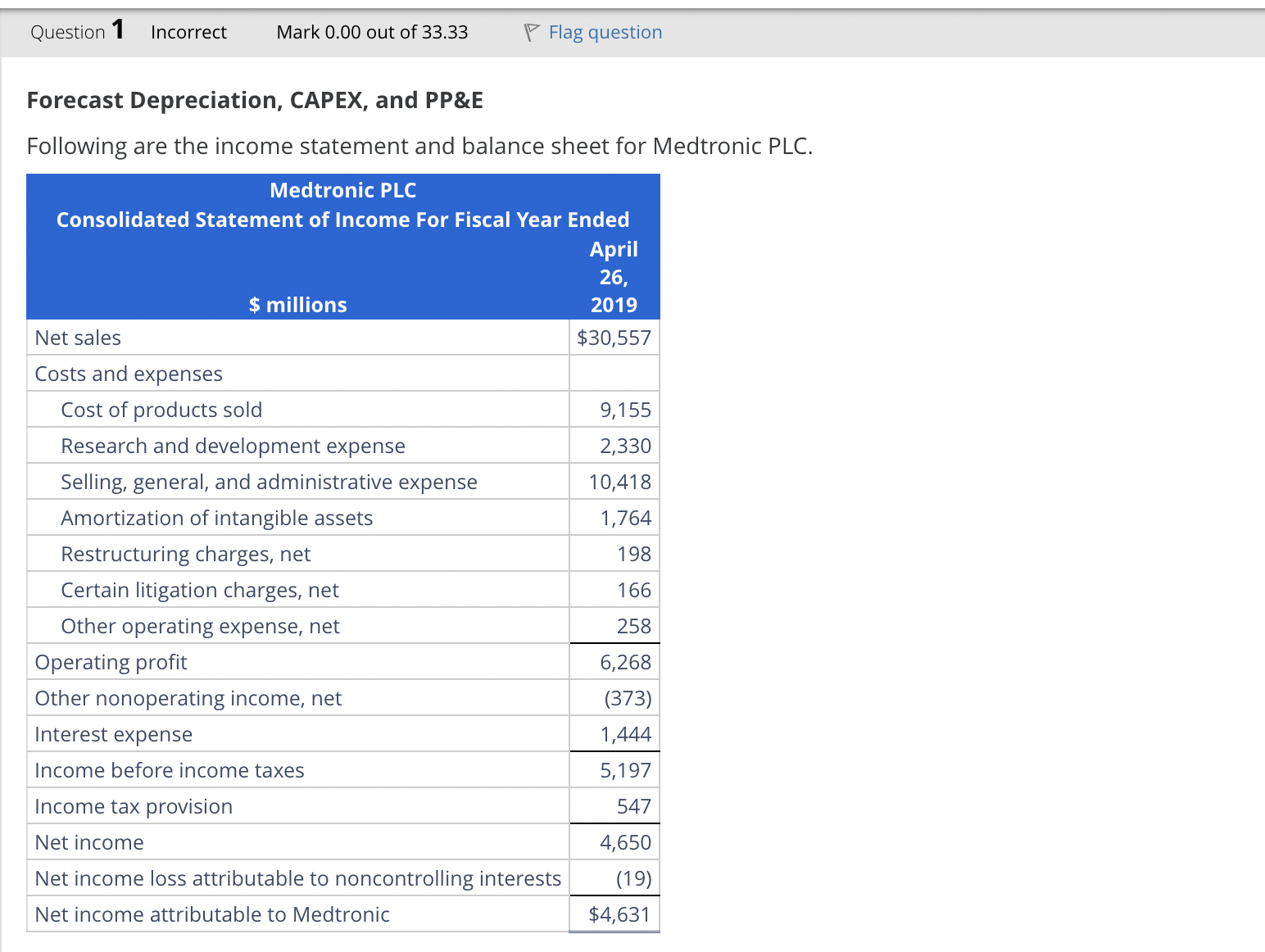Open the Flag question link
The width and height of the screenshot is (1265, 952).
point(605,32)
